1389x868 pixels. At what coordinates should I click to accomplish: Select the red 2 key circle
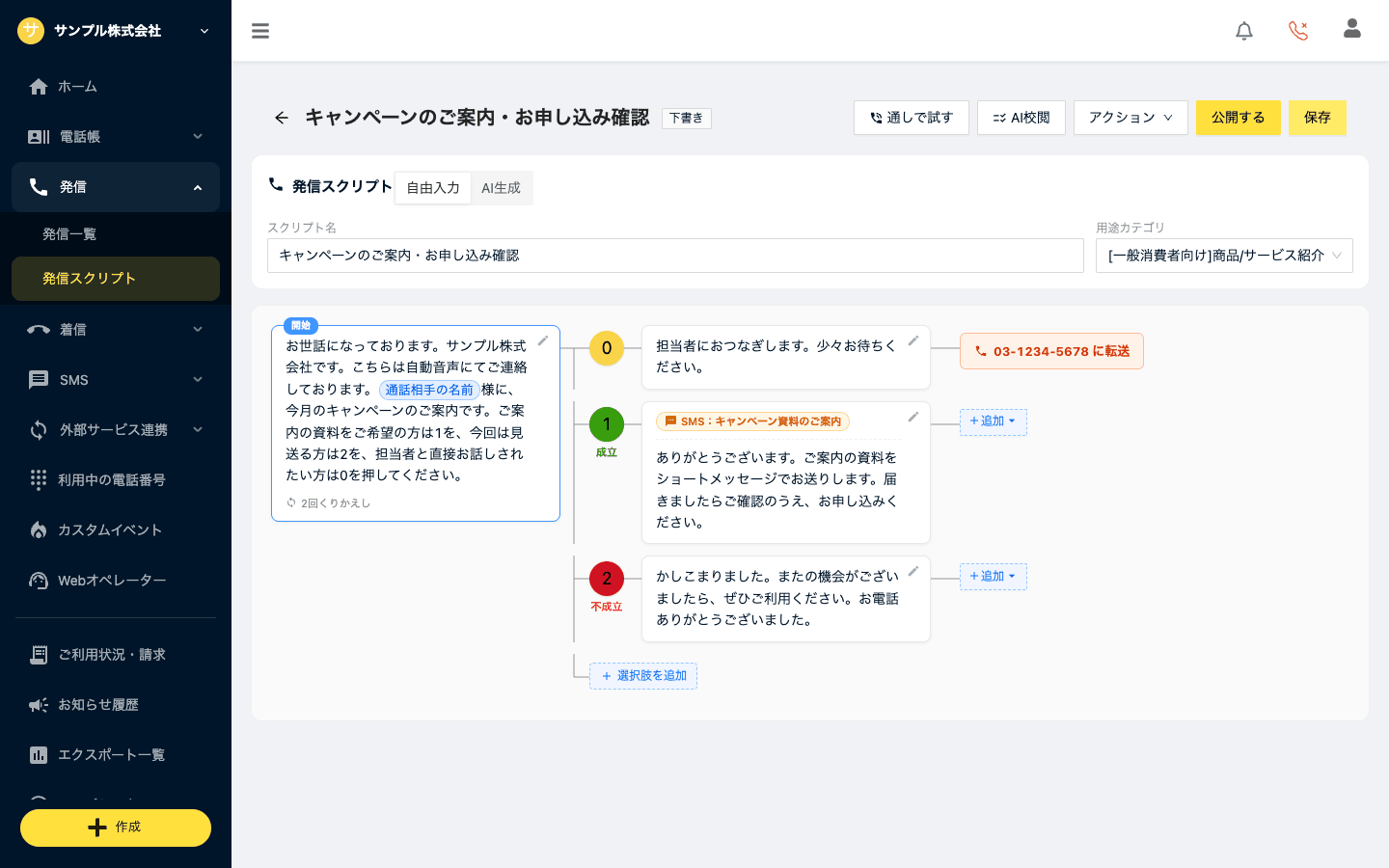[607, 579]
